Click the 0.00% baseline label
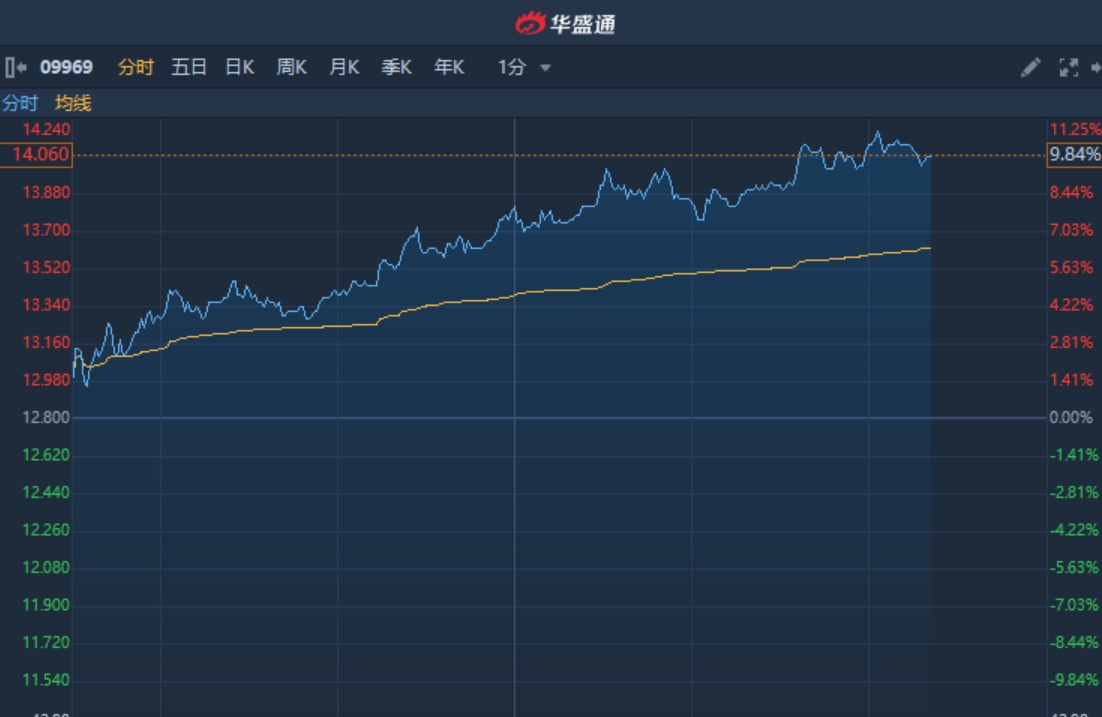The height and width of the screenshot is (717, 1102). click(x=1071, y=417)
